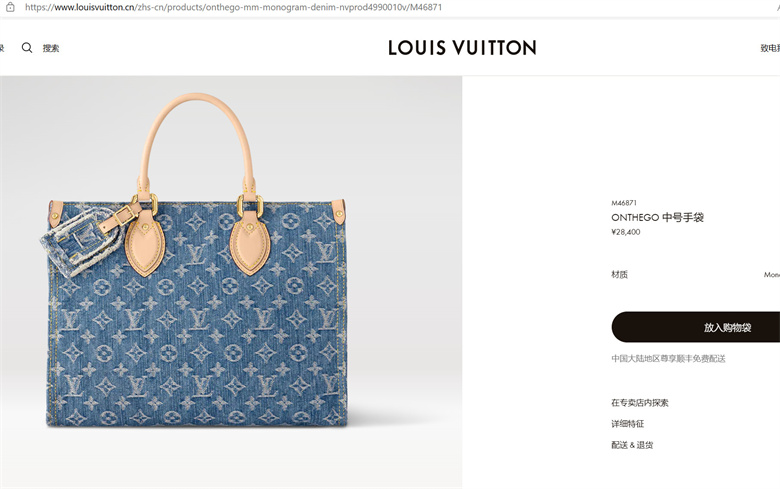The image size is (780, 489).
Task: Click the 致电 link in the header
Action: (770, 48)
